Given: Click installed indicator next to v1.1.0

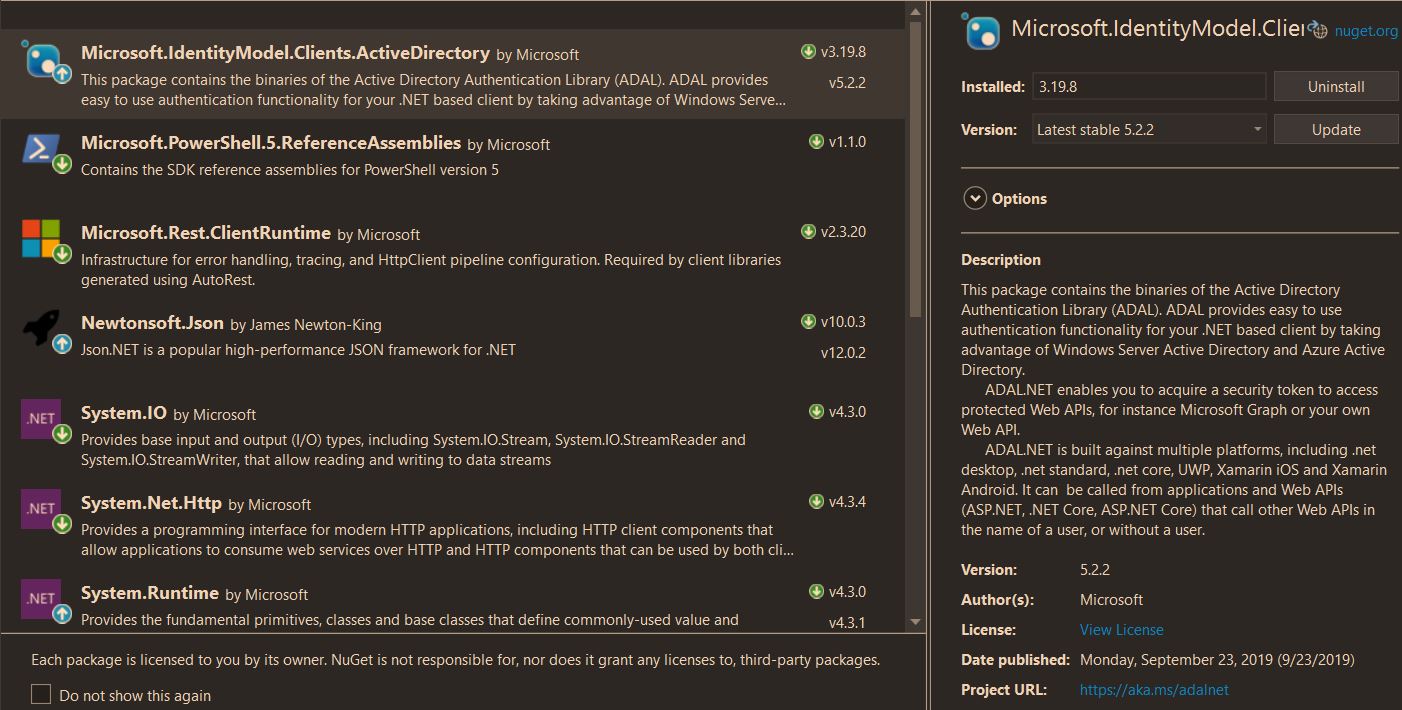Looking at the screenshot, I should pos(816,142).
